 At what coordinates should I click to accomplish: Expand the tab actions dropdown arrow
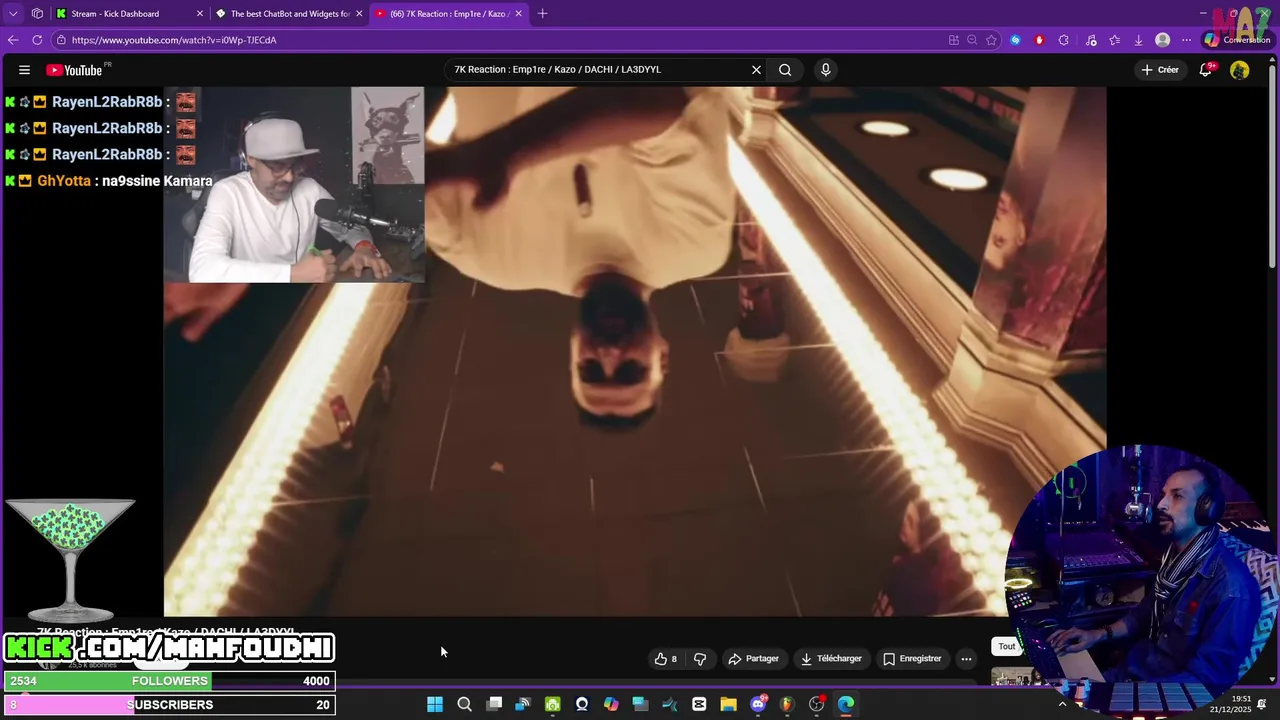[13, 14]
